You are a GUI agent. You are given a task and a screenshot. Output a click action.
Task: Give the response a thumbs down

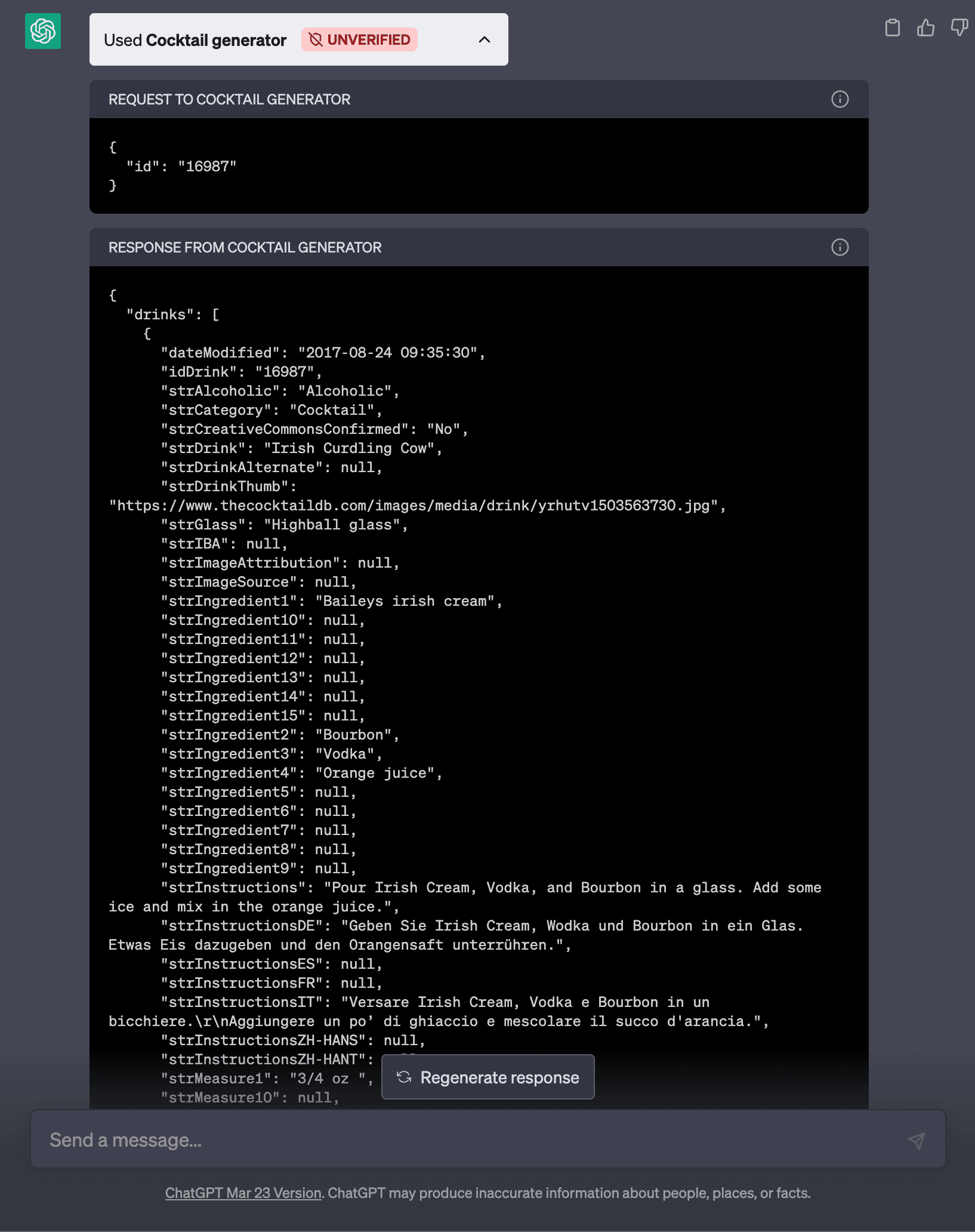pyautogui.click(x=959, y=28)
